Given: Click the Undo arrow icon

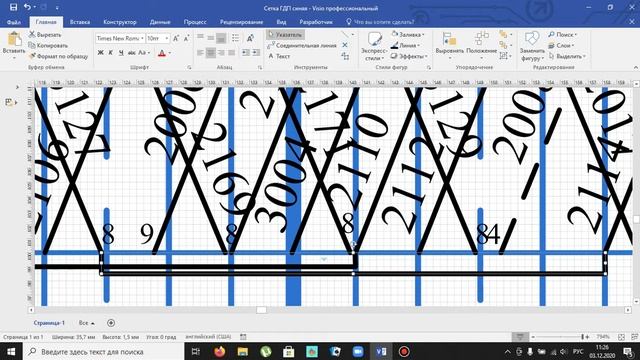Looking at the screenshot, I should 27,7.
